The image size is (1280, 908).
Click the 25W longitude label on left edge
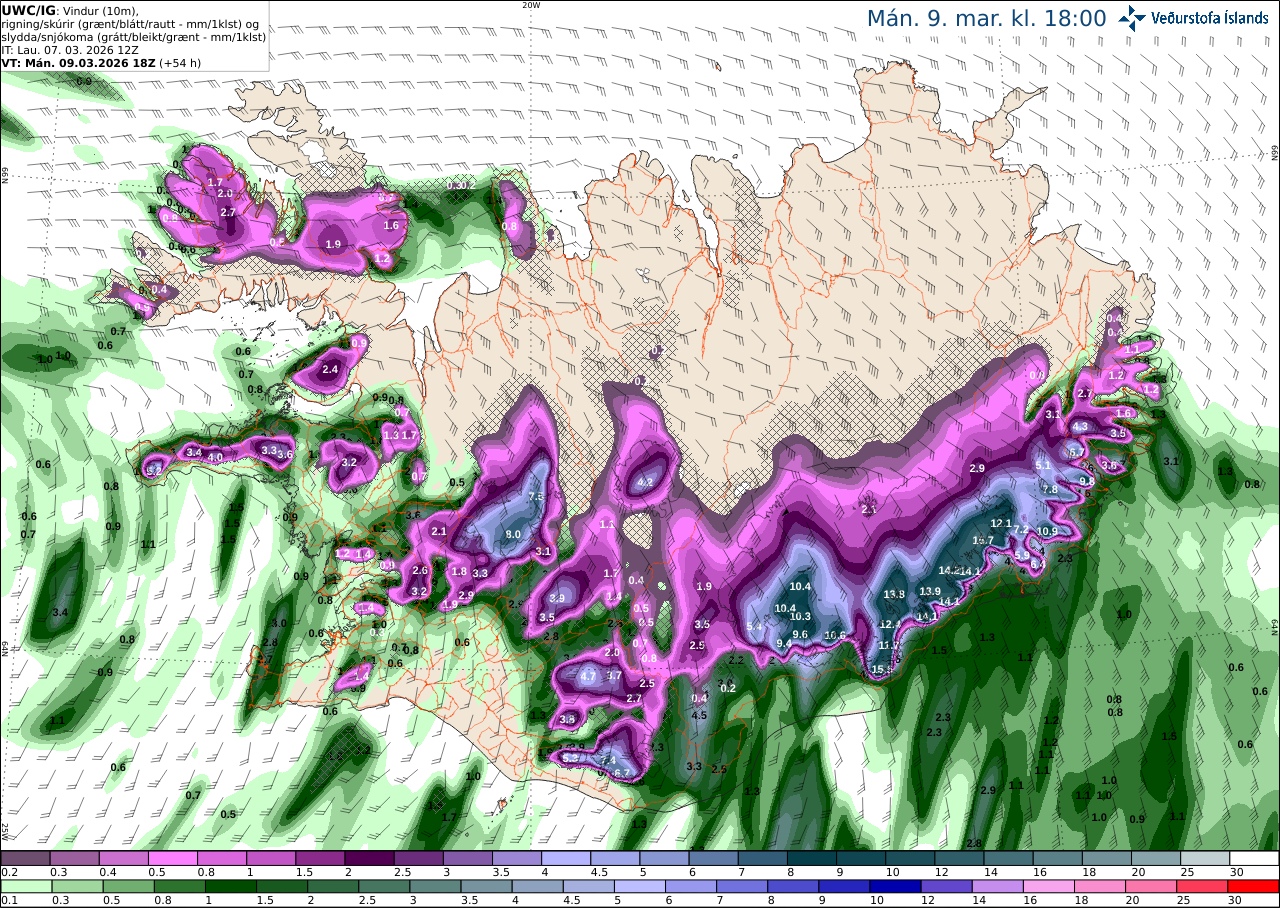coord(5,832)
